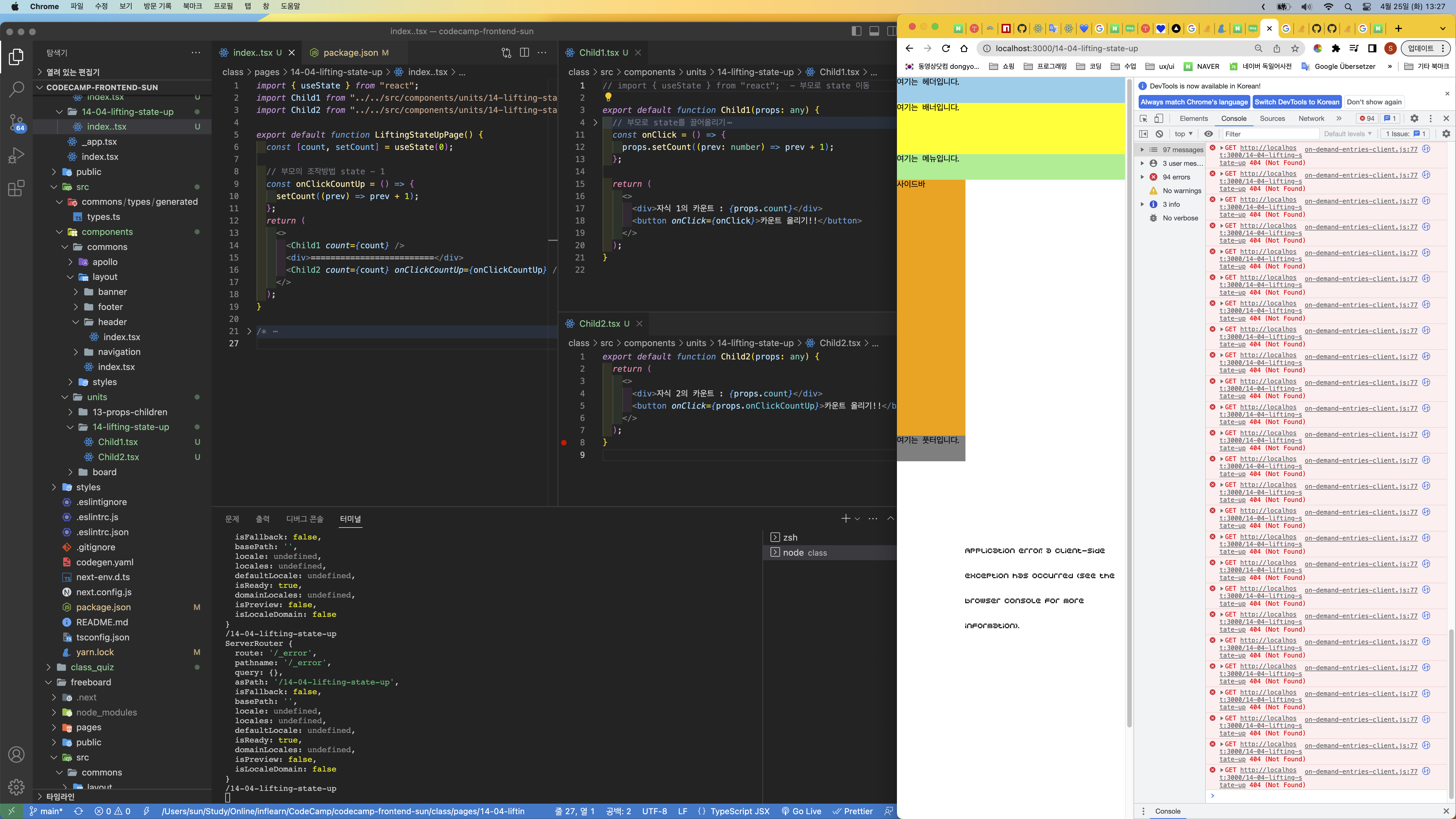Open the DevTools Sources tab
Viewport: 1456px width, 819px height.
(1272, 118)
